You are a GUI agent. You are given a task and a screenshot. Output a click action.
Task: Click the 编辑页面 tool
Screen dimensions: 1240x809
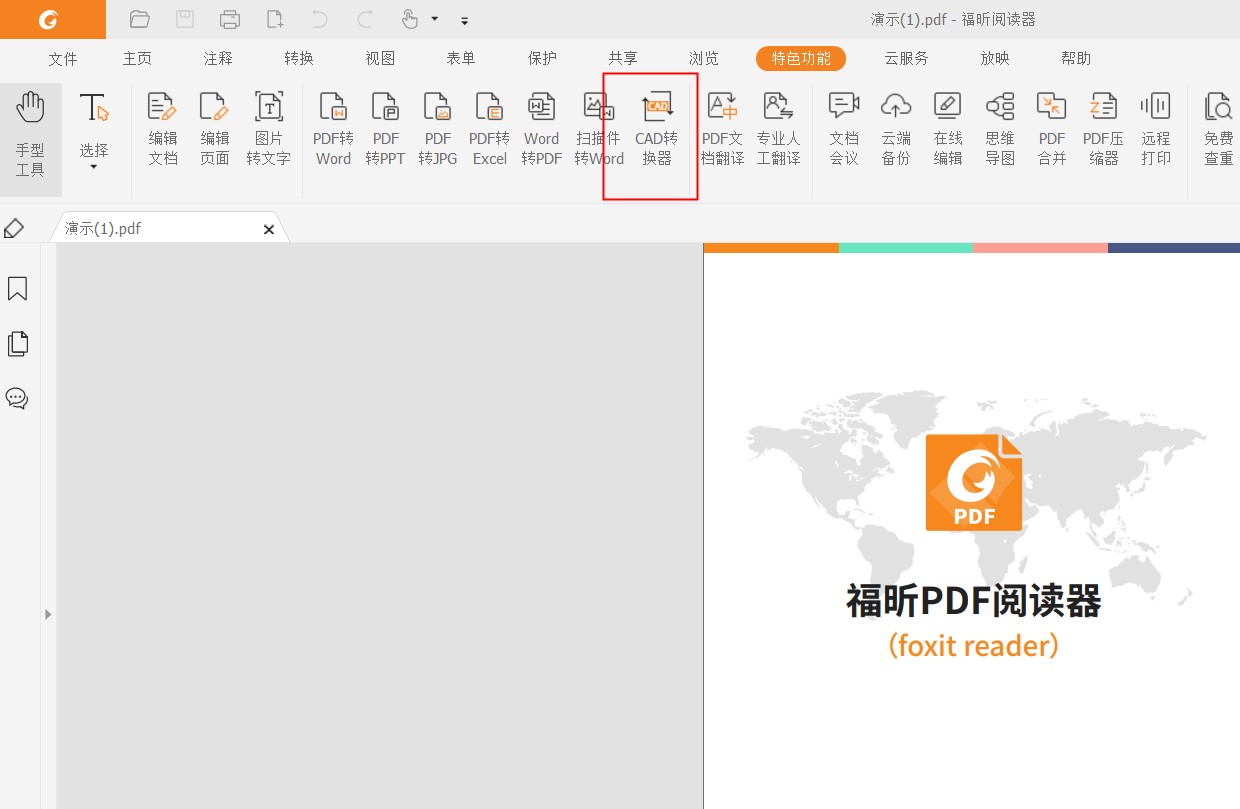[215, 130]
